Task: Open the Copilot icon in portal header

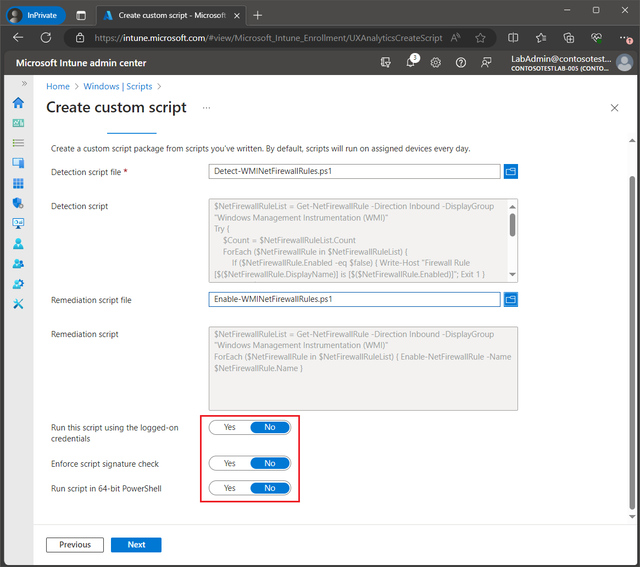Action: 385,62
